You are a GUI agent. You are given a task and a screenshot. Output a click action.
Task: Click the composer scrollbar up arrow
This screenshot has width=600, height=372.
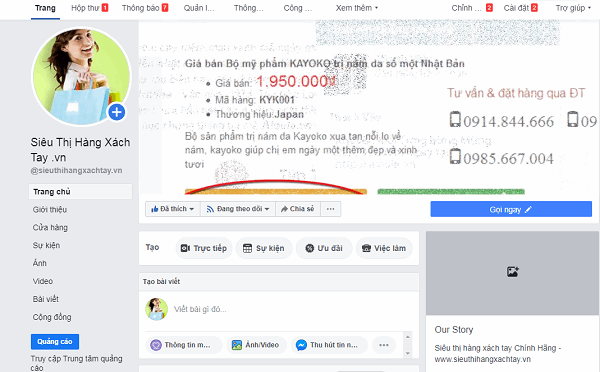[x=408, y=336]
